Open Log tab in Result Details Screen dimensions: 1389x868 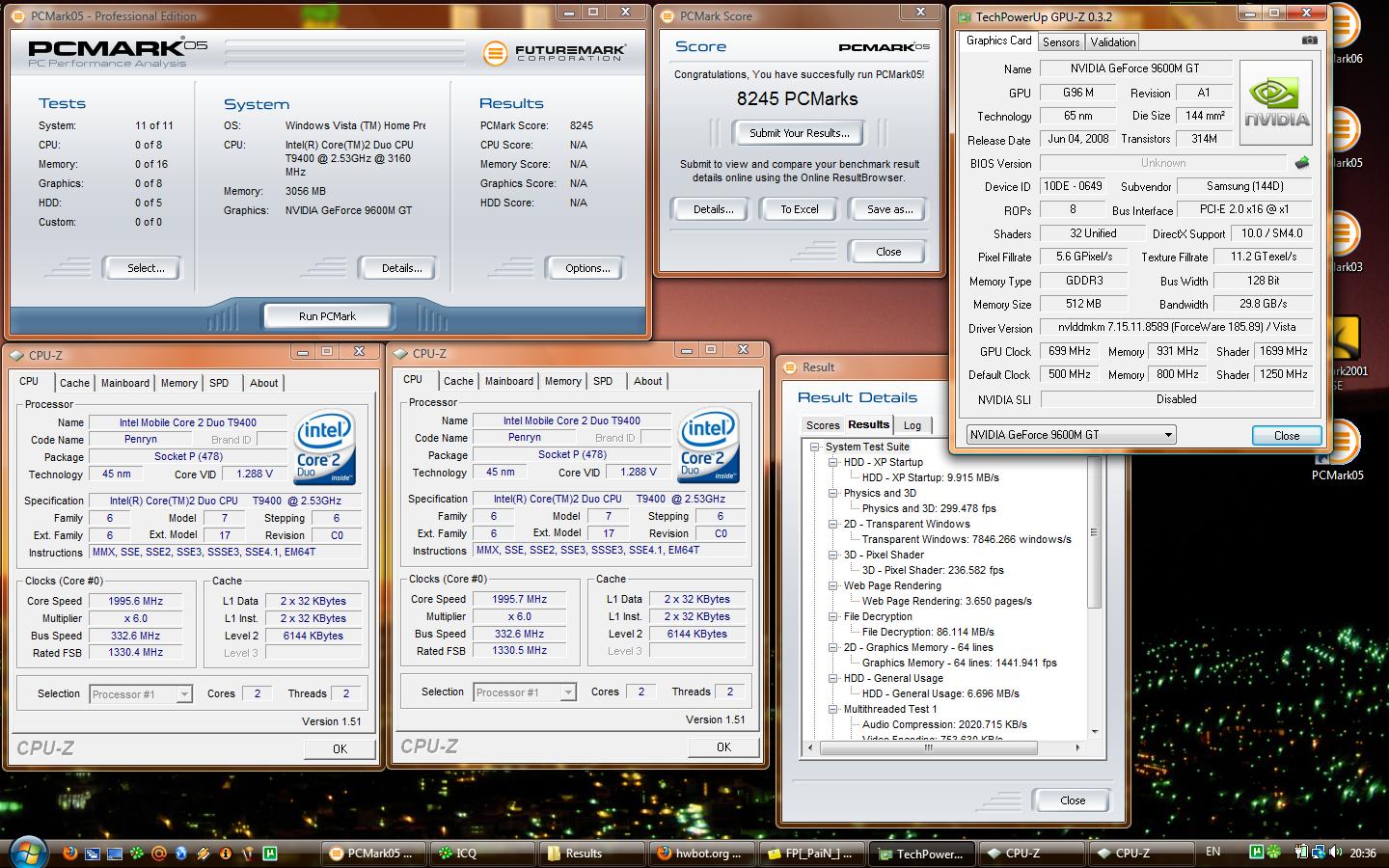pos(912,425)
